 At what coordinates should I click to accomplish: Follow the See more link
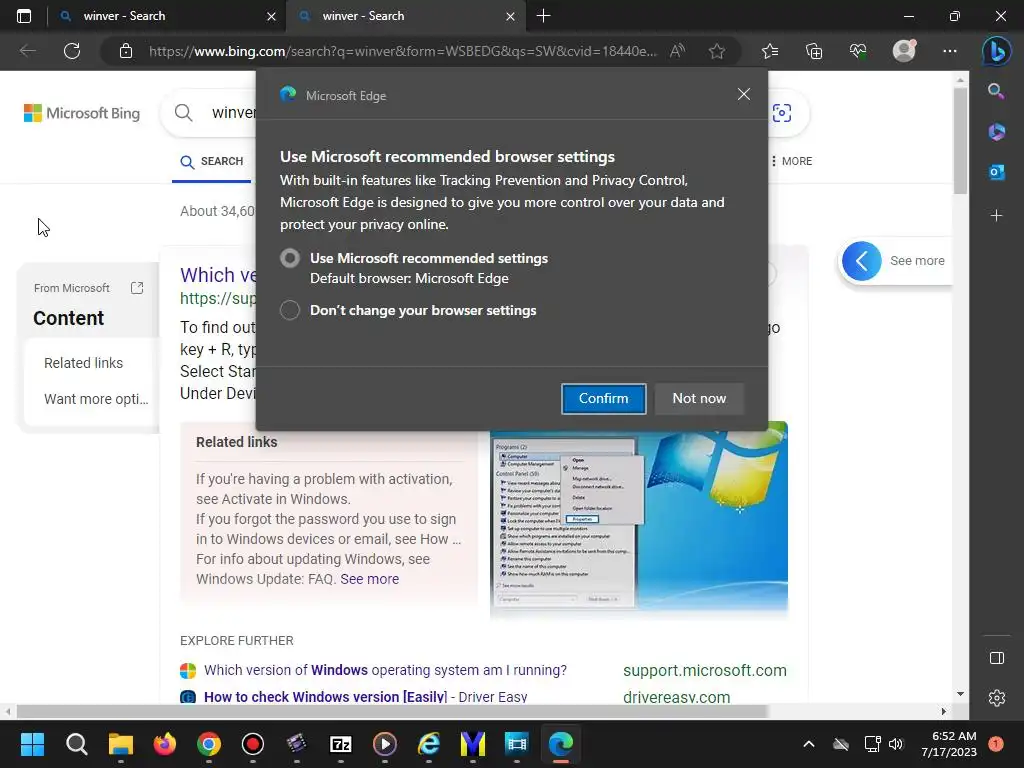(x=370, y=579)
